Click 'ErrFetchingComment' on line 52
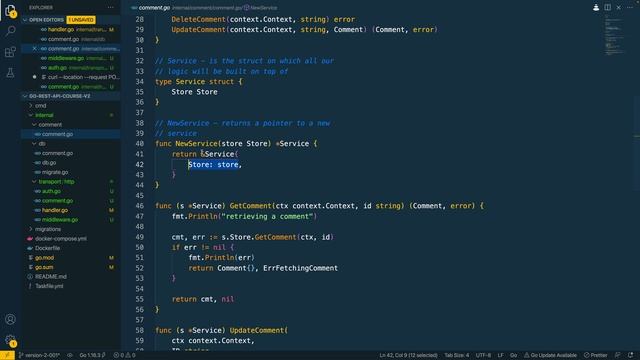 point(300,268)
